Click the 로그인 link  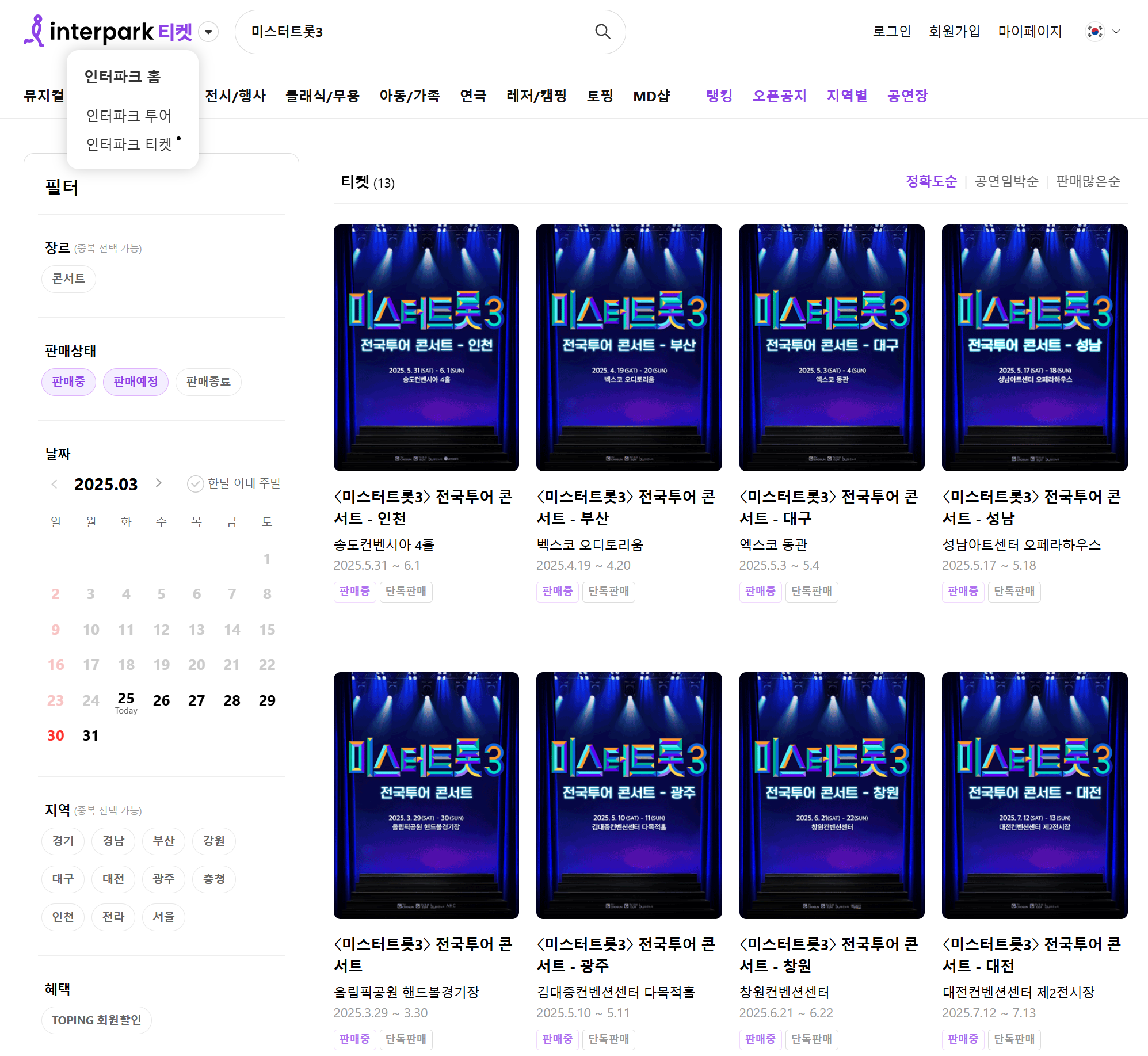pyautogui.click(x=891, y=32)
